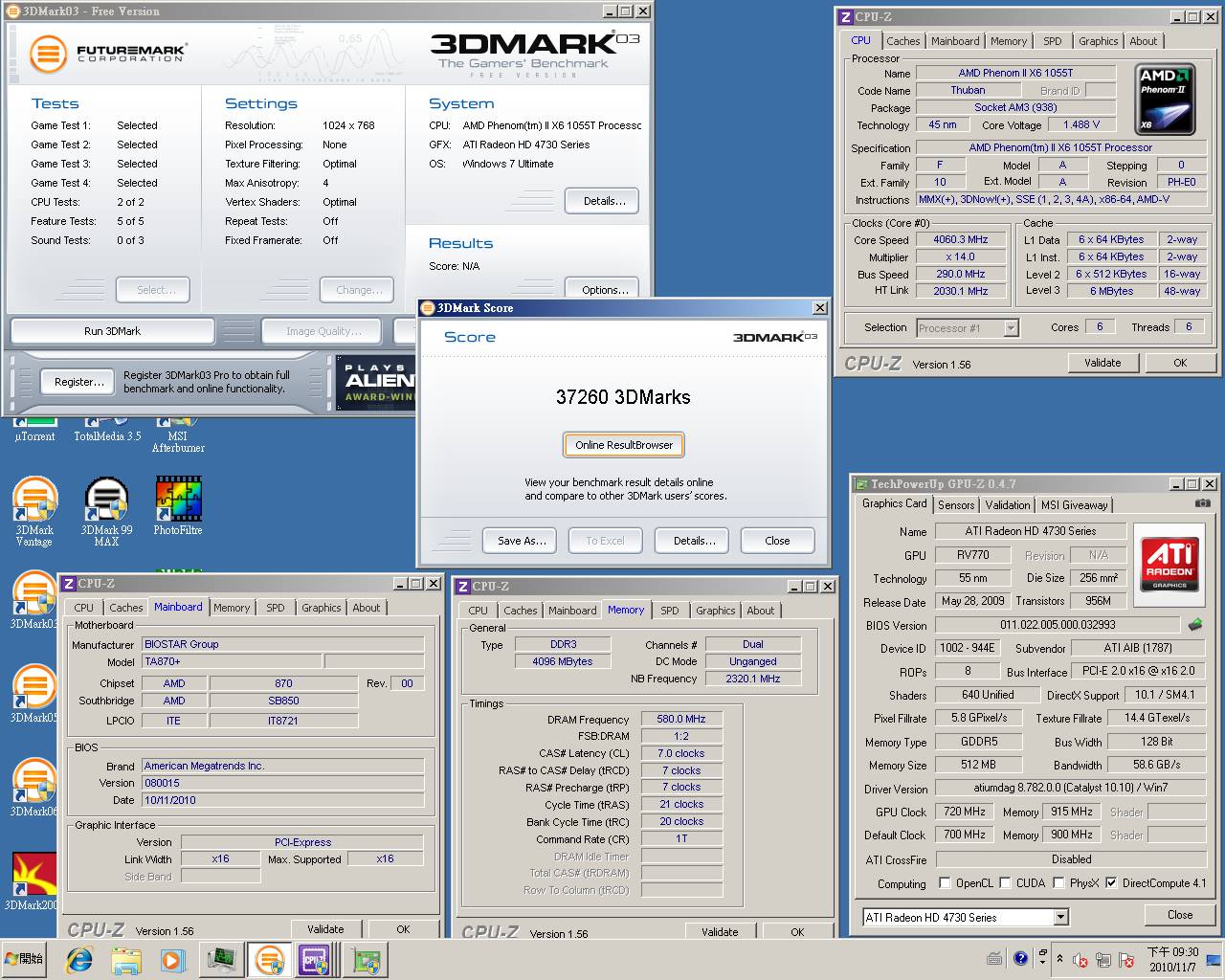Image resolution: width=1225 pixels, height=980 pixels.
Task: Switch to 3DMark03 taskbar item
Action: click(x=270, y=960)
